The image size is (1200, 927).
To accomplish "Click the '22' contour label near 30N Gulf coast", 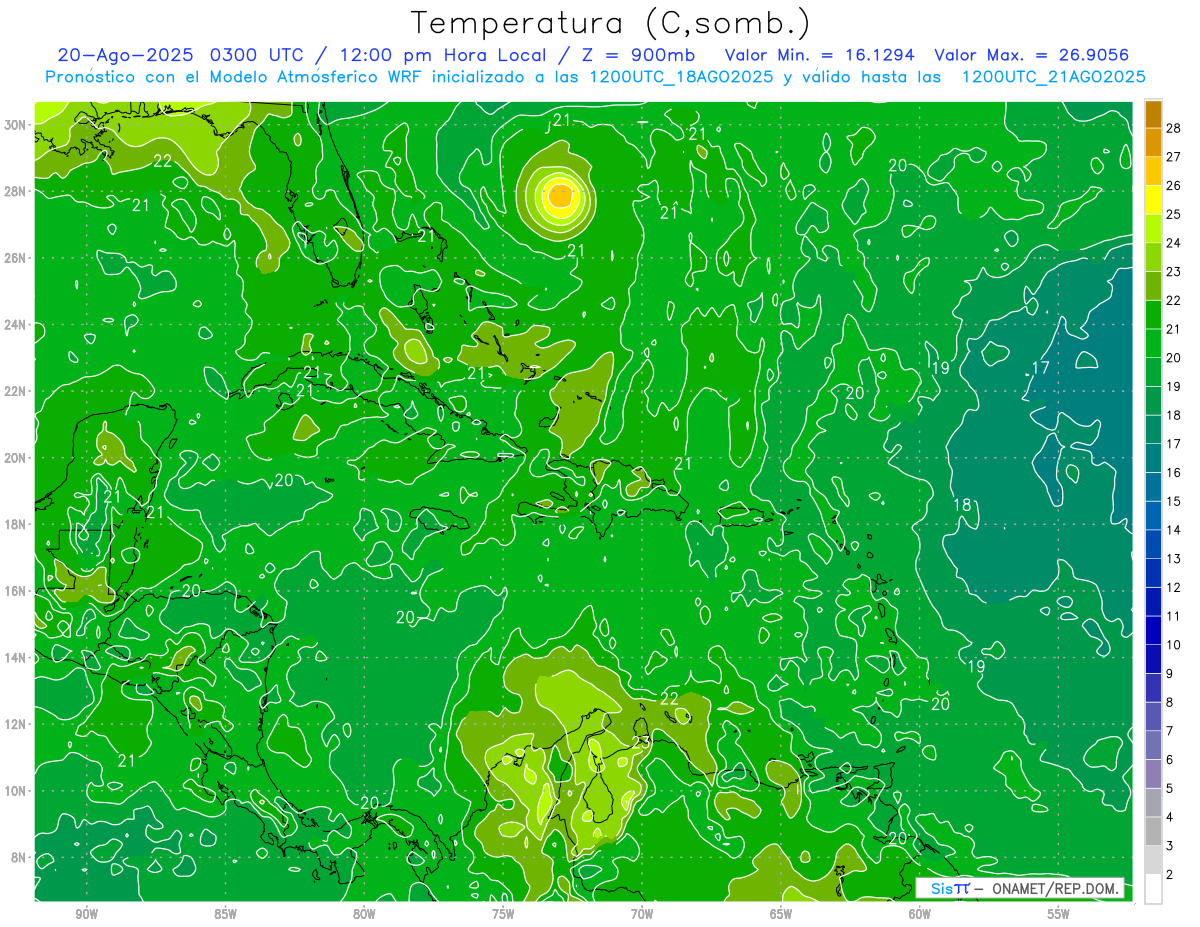I will [163, 160].
